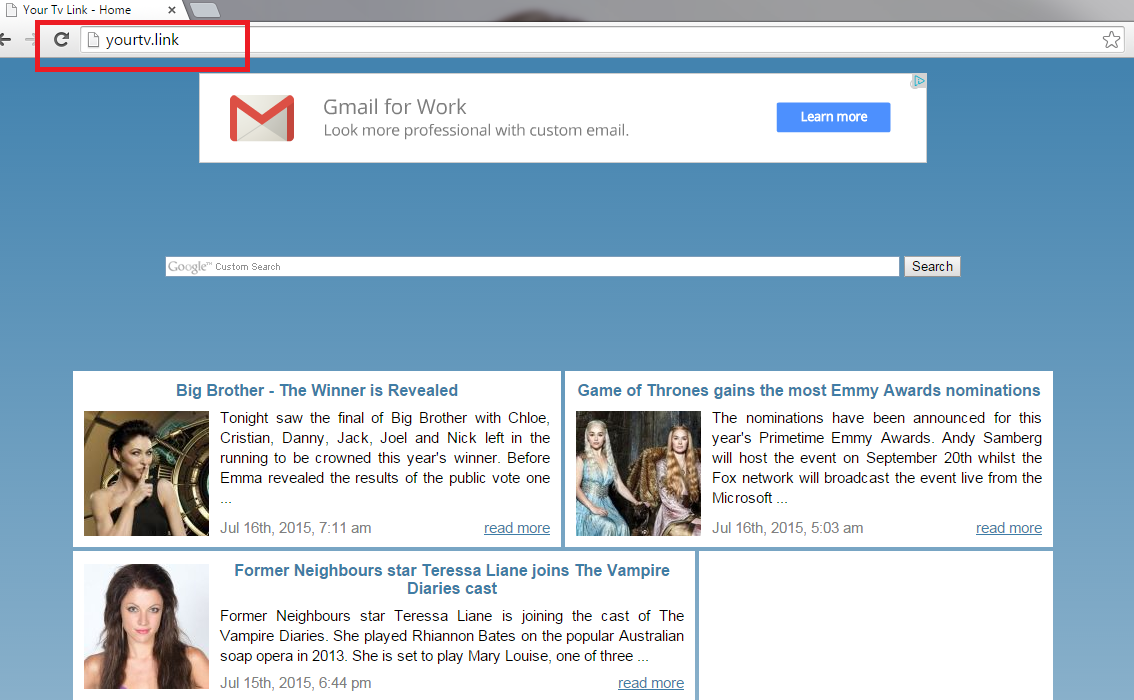
Task: Click the AdChoices icon on the banner
Action: (x=918, y=82)
